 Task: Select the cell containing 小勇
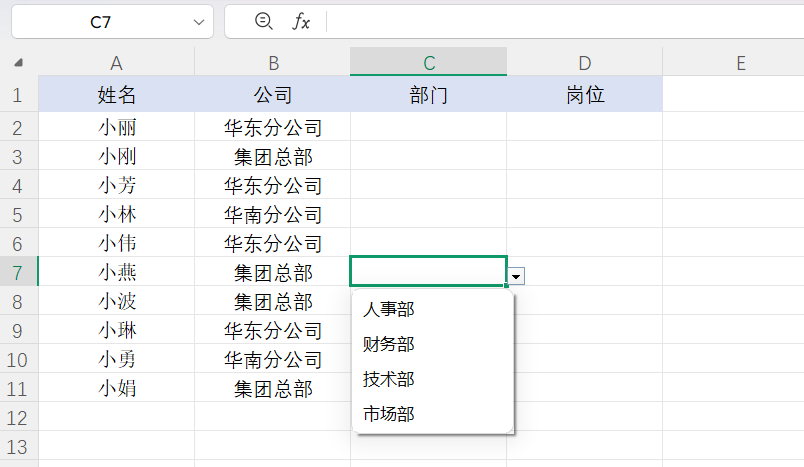click(x=116, y=359)
